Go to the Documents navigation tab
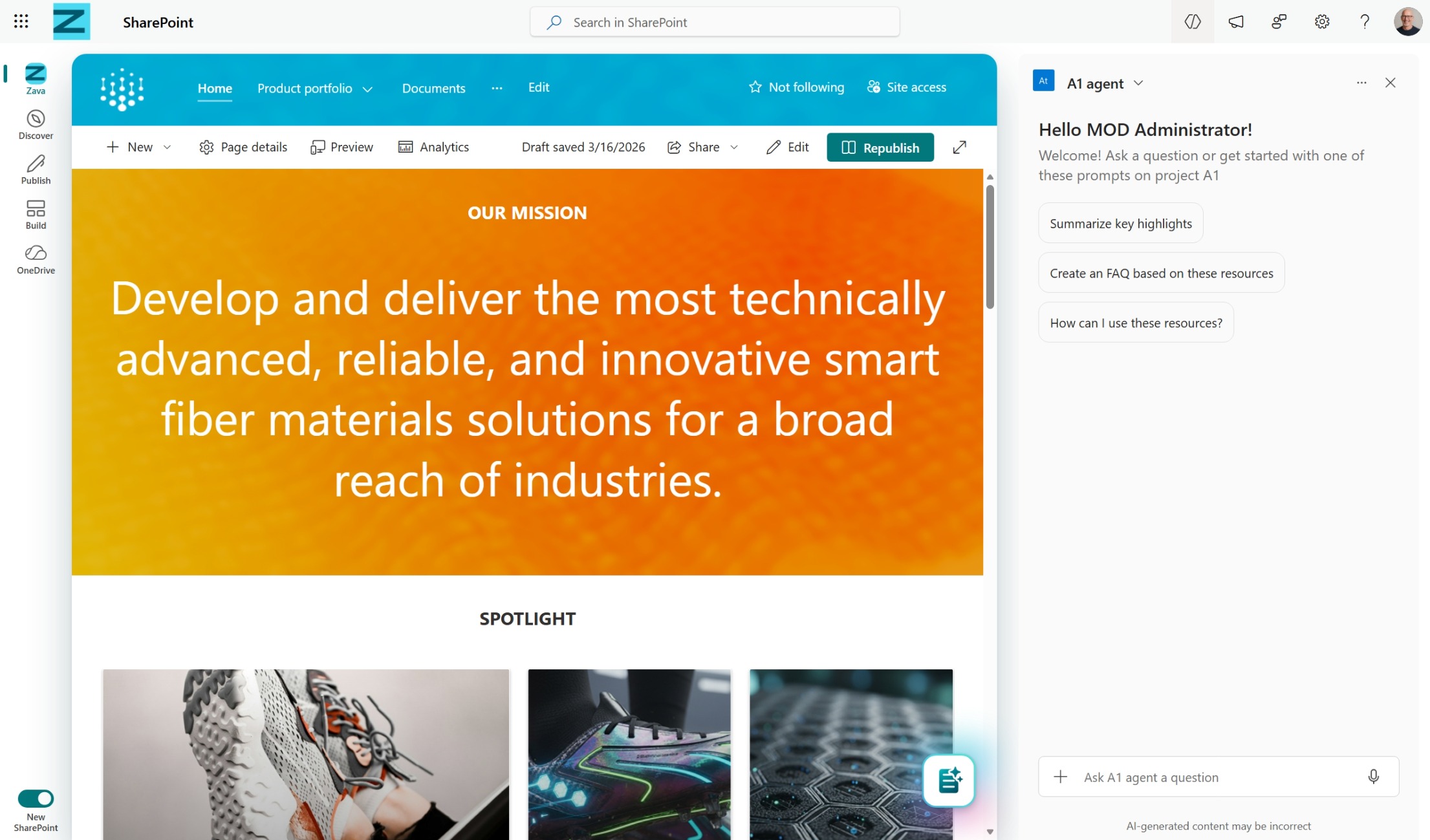Viewport: 1430px width, 840px height. point(433,88)
